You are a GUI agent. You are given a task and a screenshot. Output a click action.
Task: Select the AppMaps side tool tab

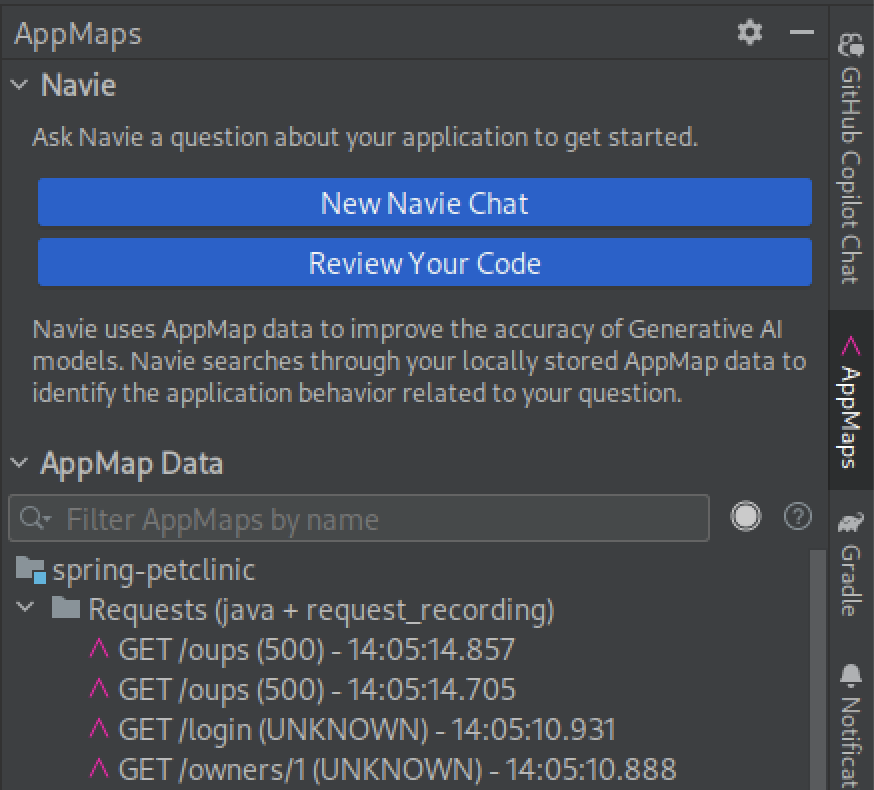click(851, 400)
